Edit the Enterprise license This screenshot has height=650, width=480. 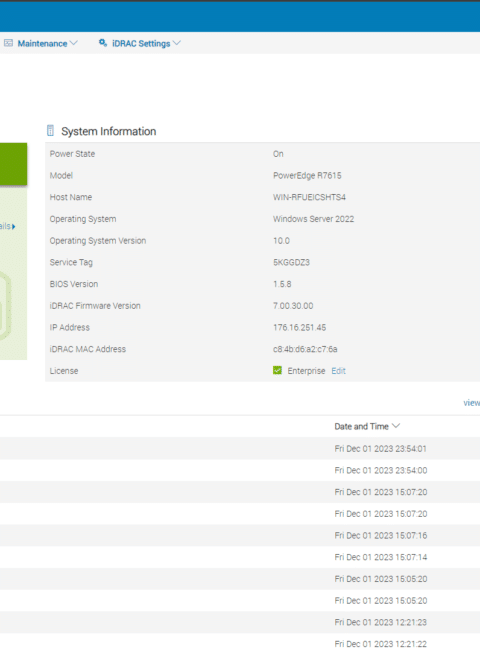(x=338, y=371)
